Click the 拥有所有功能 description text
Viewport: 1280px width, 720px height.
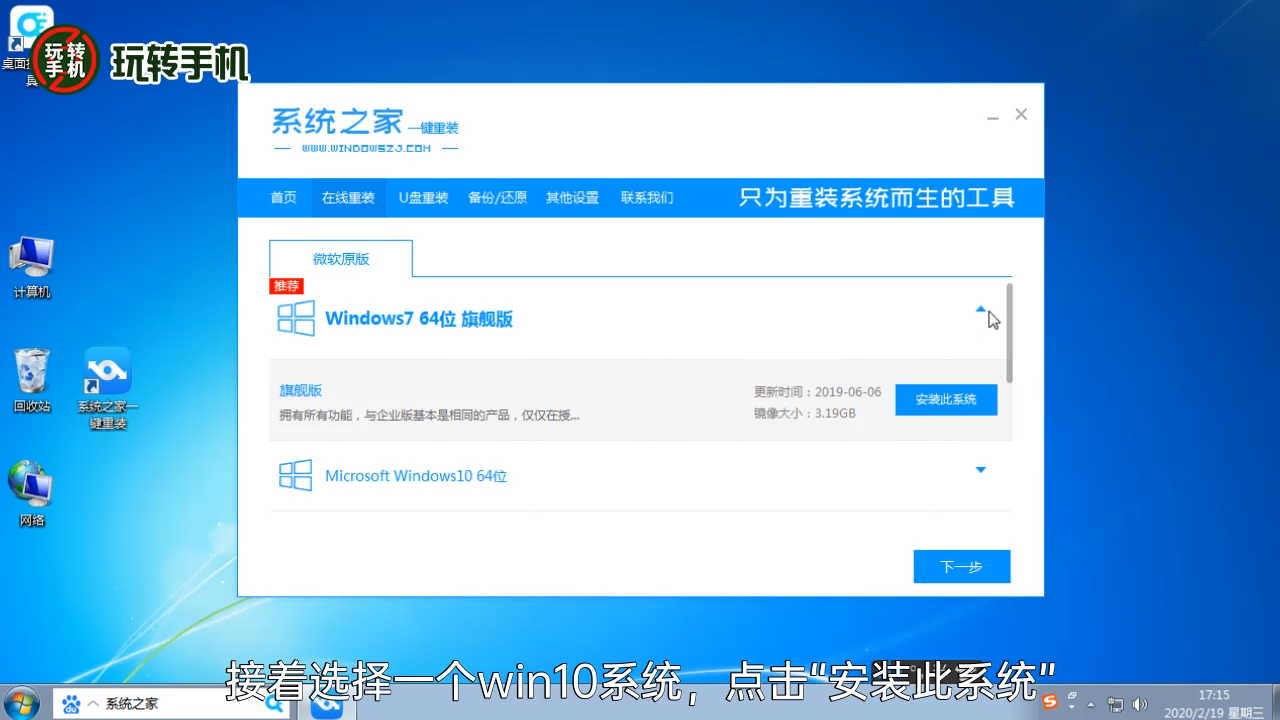pyautogui.click(x=429, y=415)
